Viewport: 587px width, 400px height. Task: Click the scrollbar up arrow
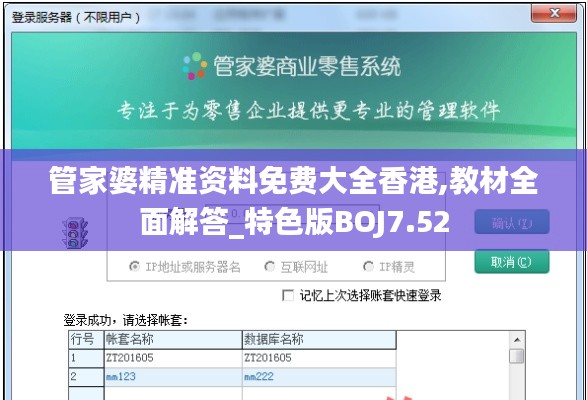click(517, 340)
